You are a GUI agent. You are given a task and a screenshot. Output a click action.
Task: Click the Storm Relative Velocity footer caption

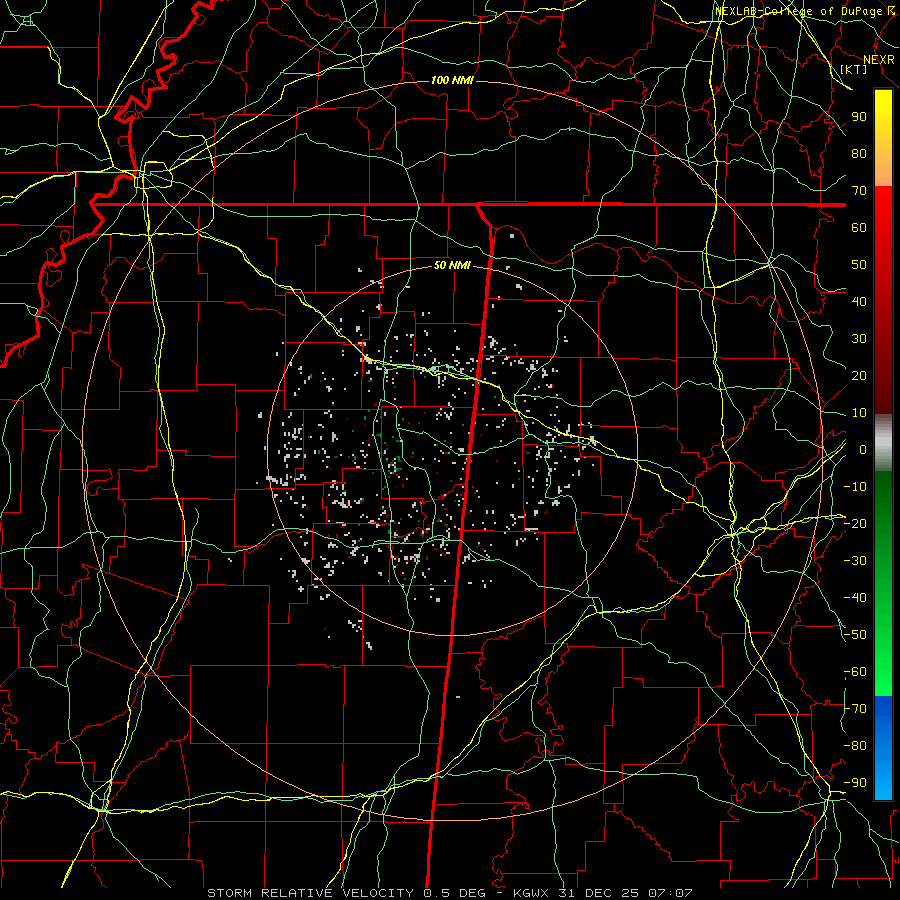click(x=449, y=893)
